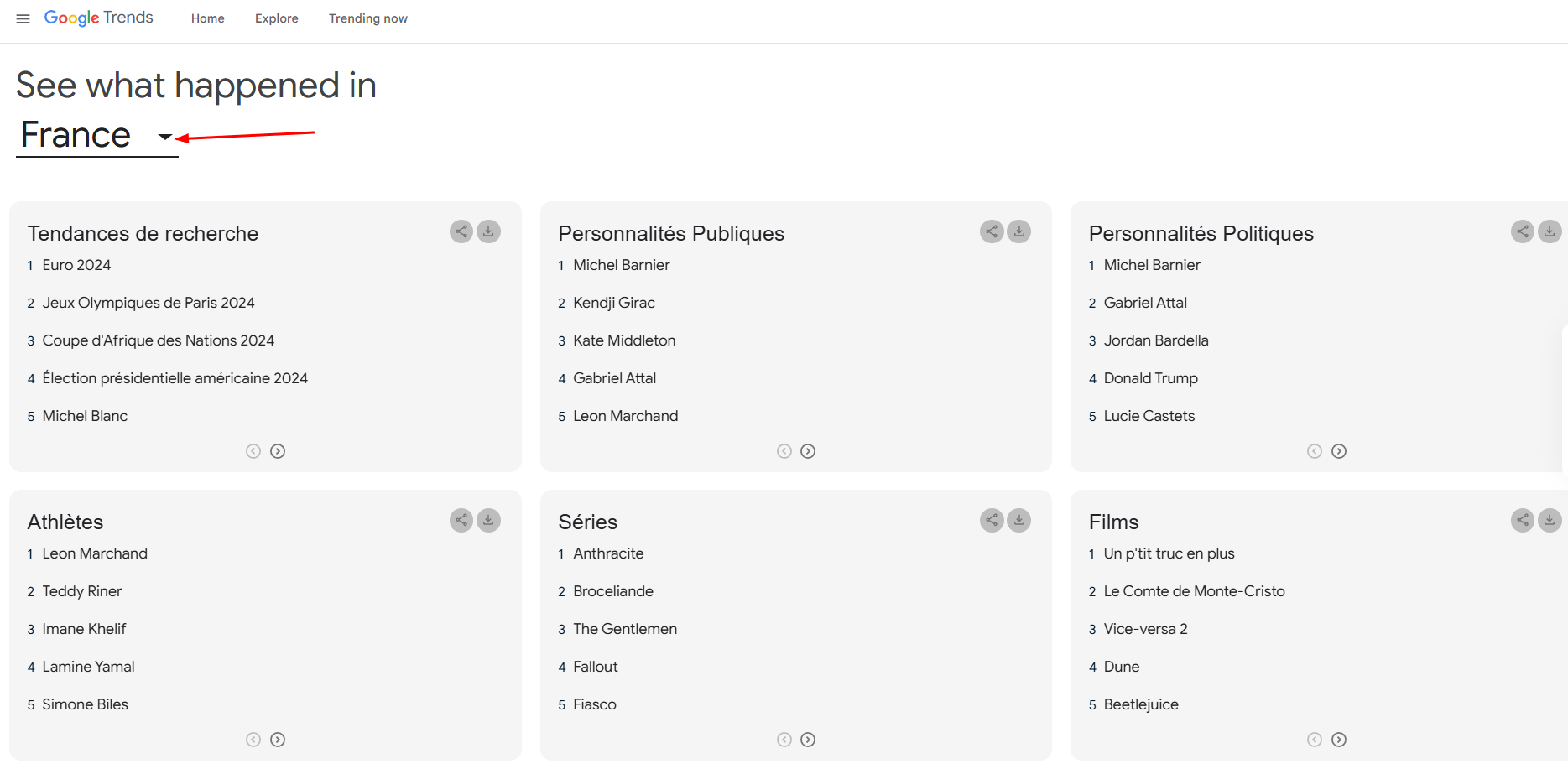This screenshot has height=769, width=1568.
Task: Next page arrow in Personnalités Politiques
Action: coord(1339,451)
